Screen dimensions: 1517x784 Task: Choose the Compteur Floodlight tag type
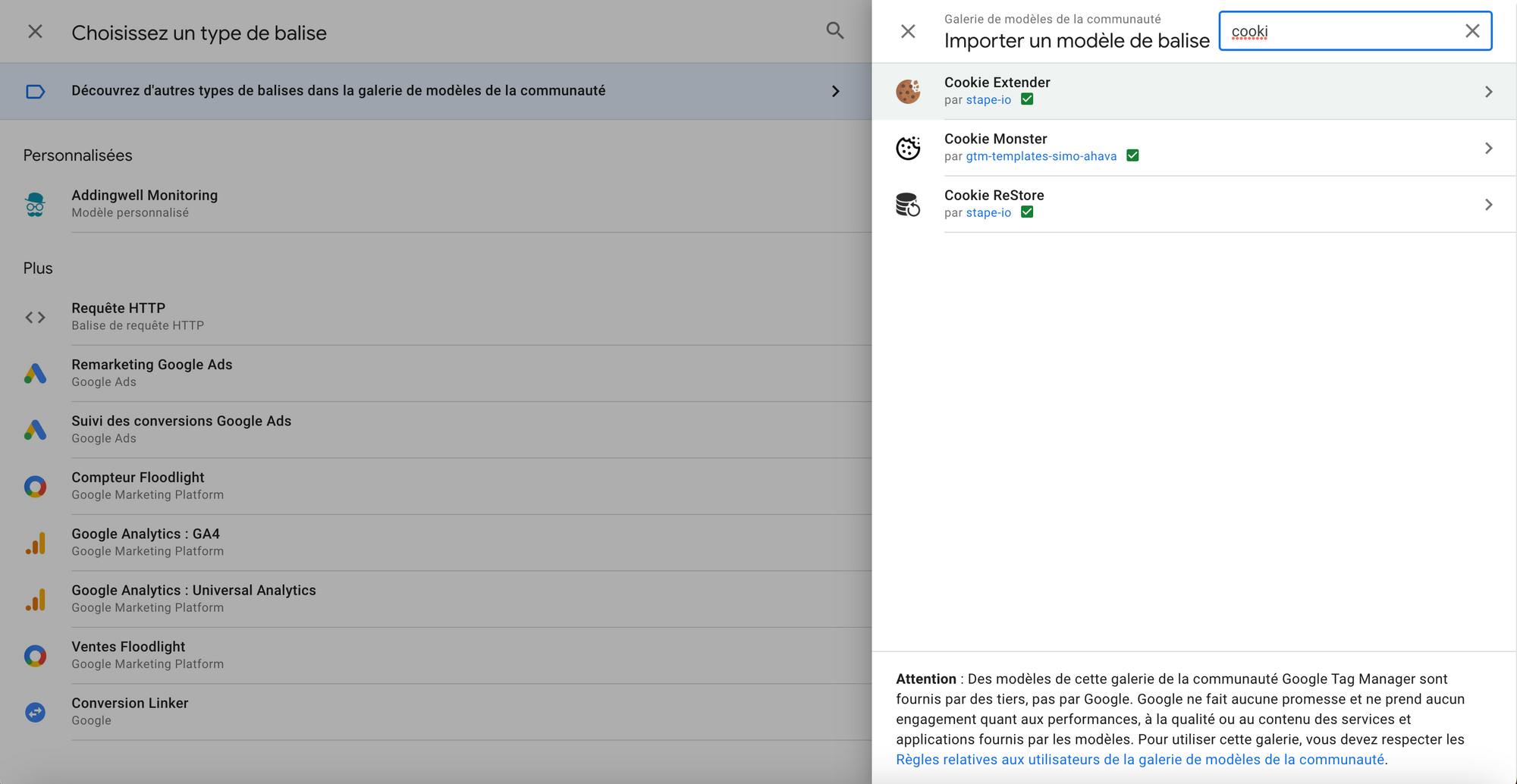pos(435,486)
